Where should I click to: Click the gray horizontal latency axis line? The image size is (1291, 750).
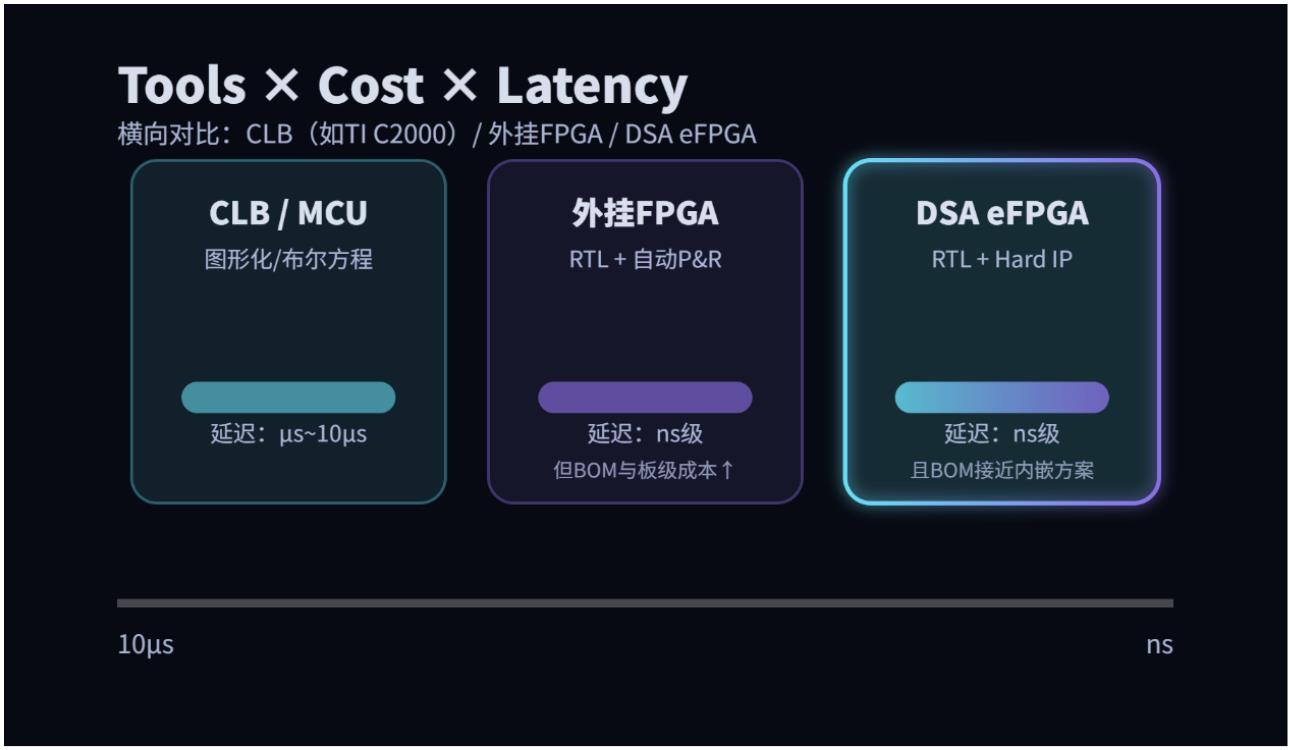(x=645, y=603)
